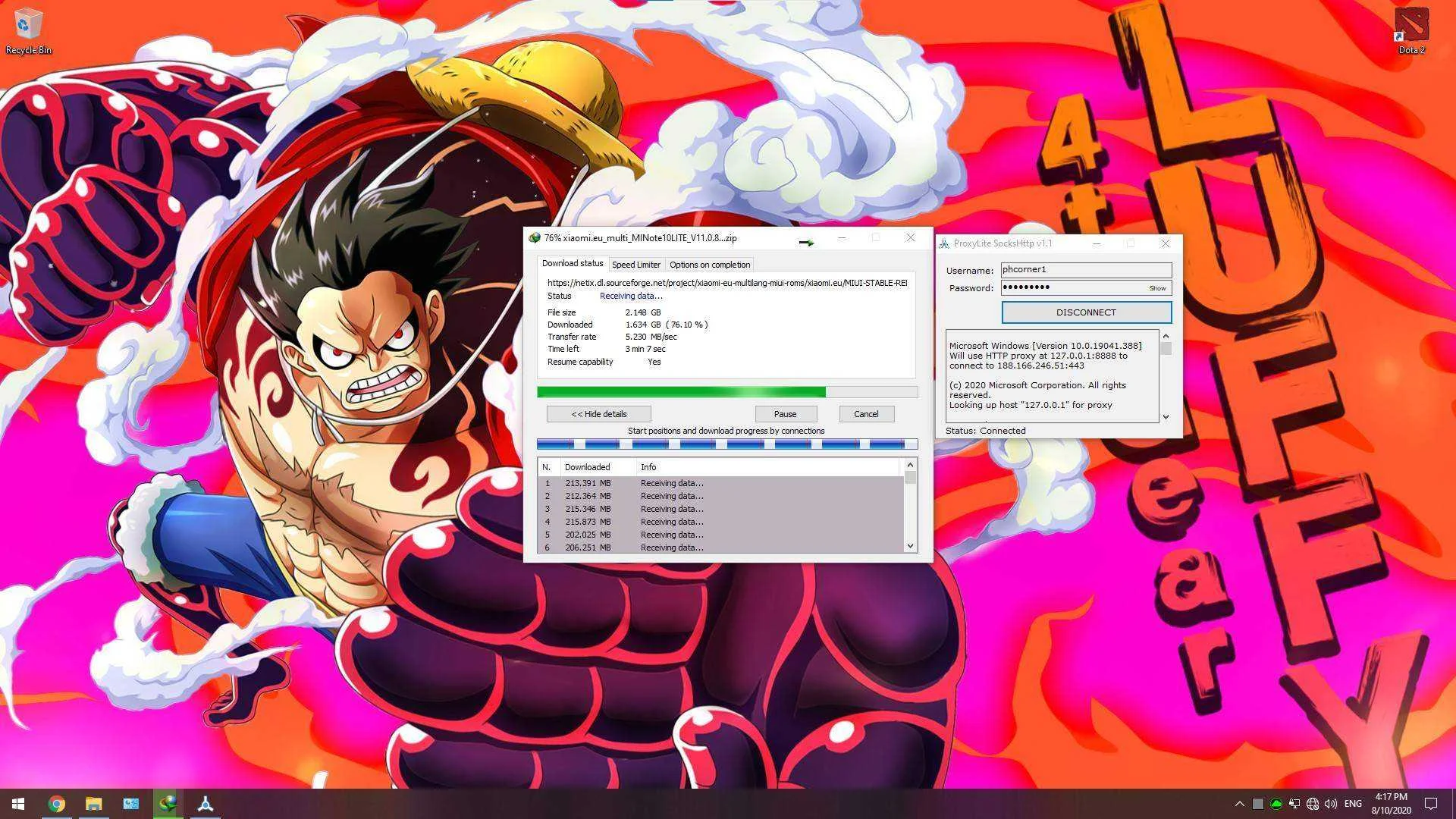This screenshot has width=1456, height=819.
Task: Show the ProxyLite password
Action: [x=1157, y=288]
